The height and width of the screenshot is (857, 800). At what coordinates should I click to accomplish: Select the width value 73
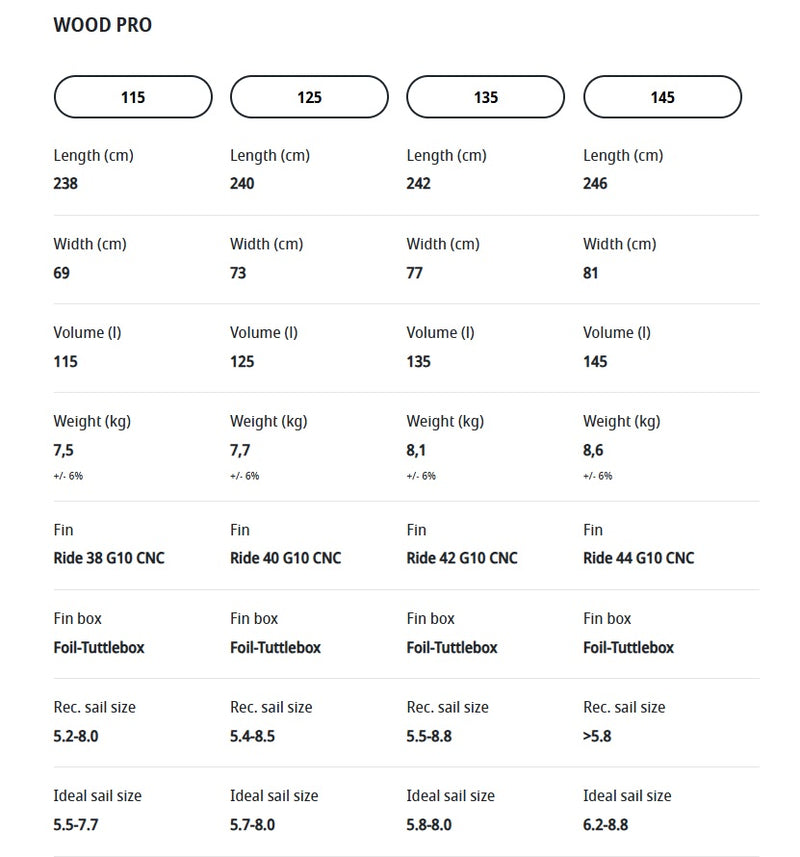pos(238,273)
